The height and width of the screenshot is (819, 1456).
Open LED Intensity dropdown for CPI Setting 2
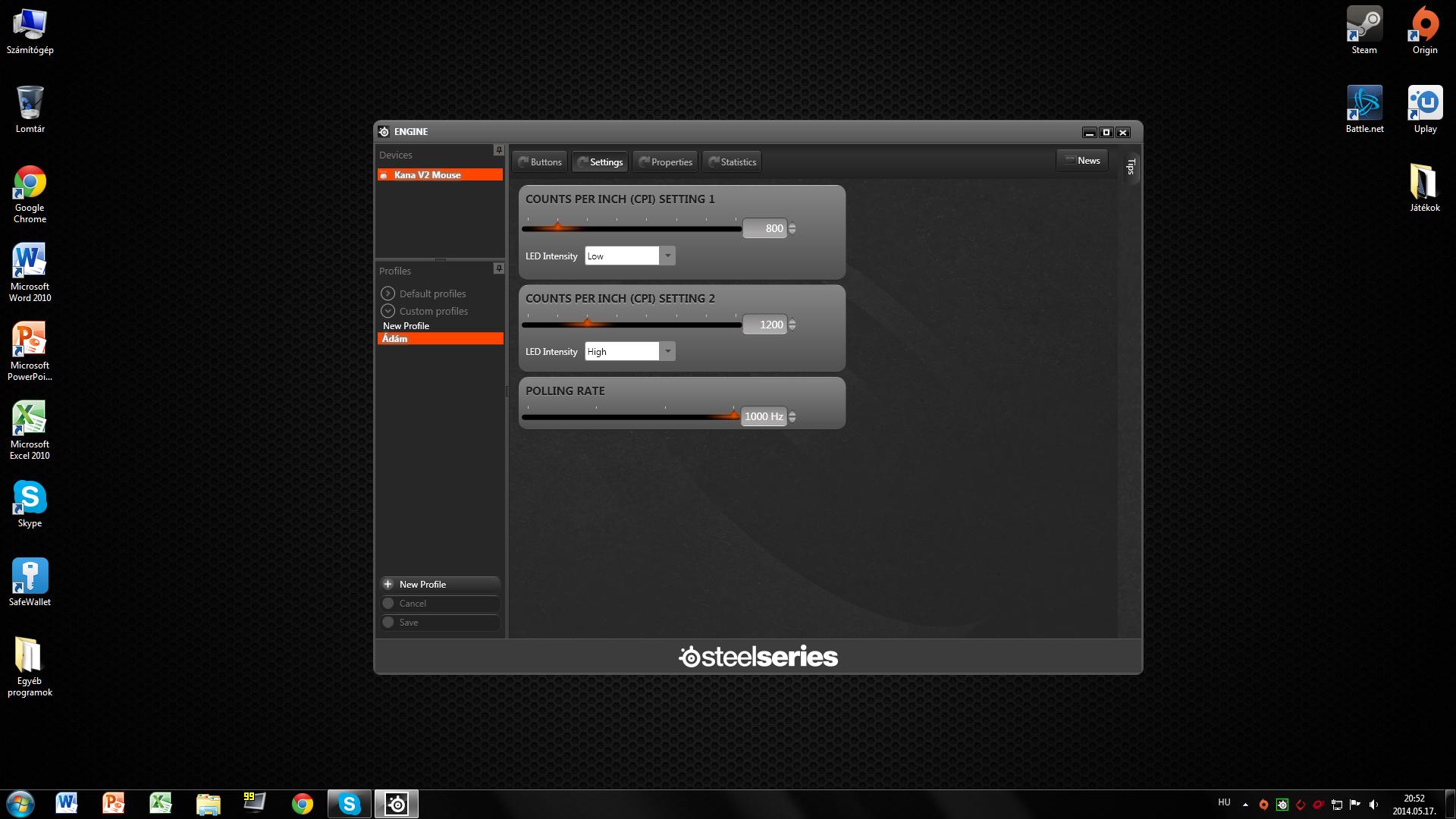point(667,352)
